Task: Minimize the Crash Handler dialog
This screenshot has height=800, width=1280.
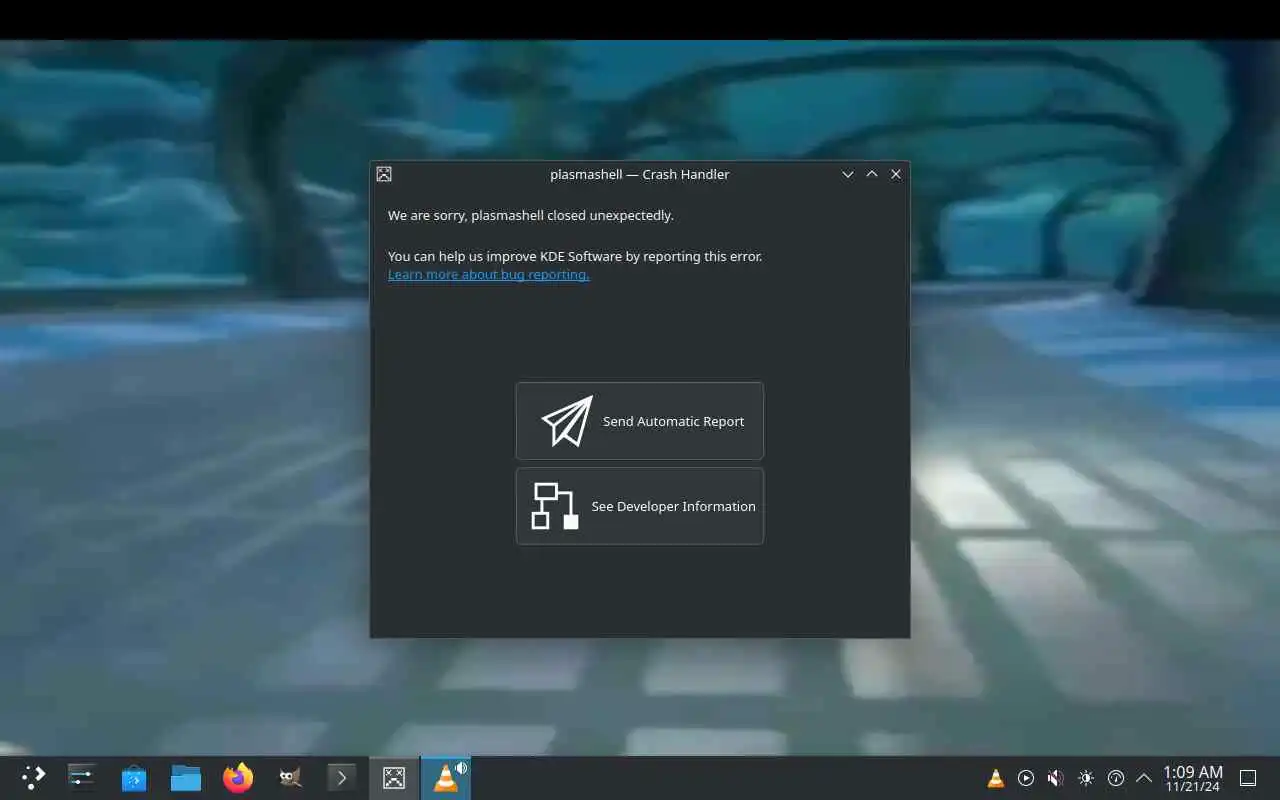Action: click(x=848, y=174)
